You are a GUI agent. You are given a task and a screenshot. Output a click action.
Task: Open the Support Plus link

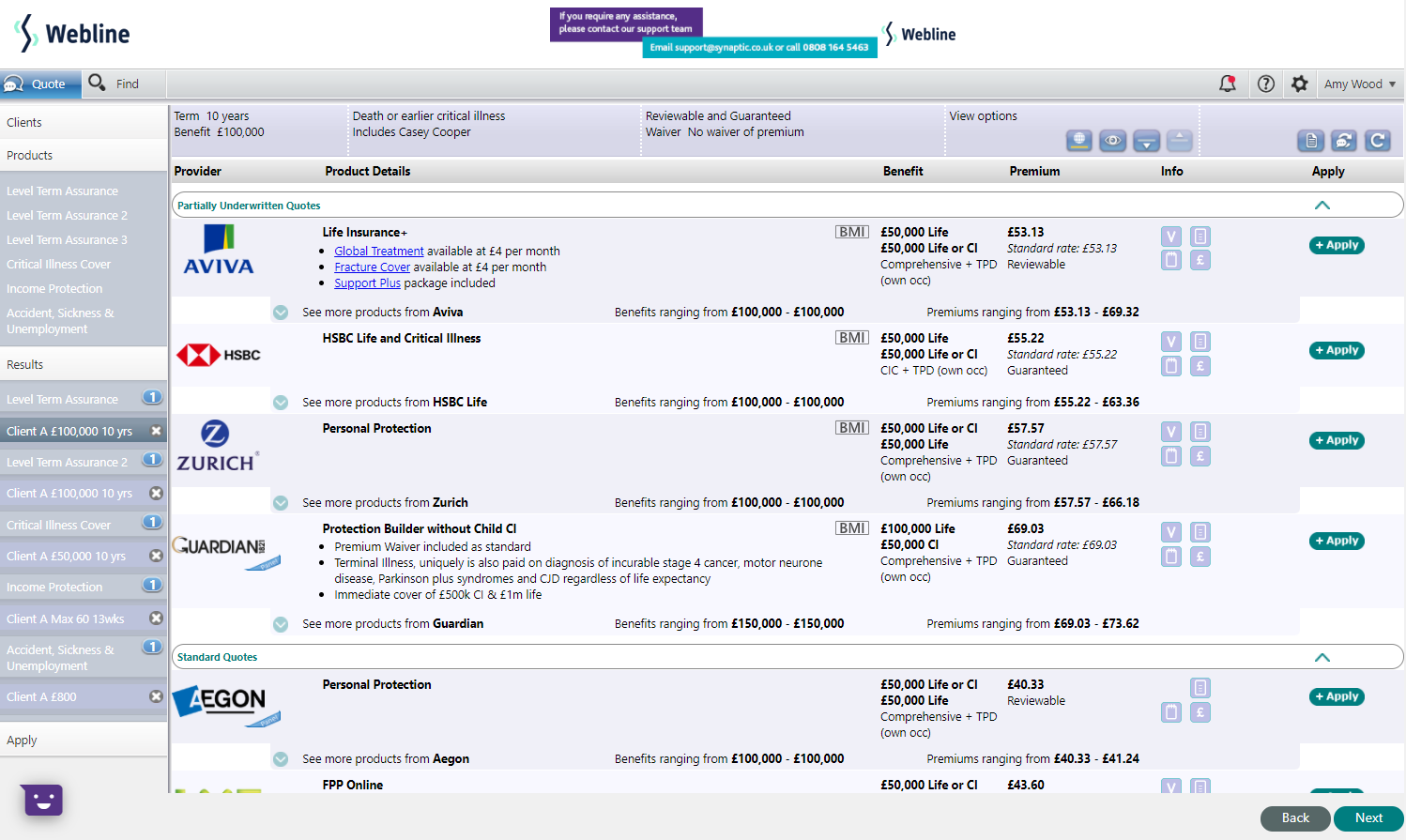[368, 283]
